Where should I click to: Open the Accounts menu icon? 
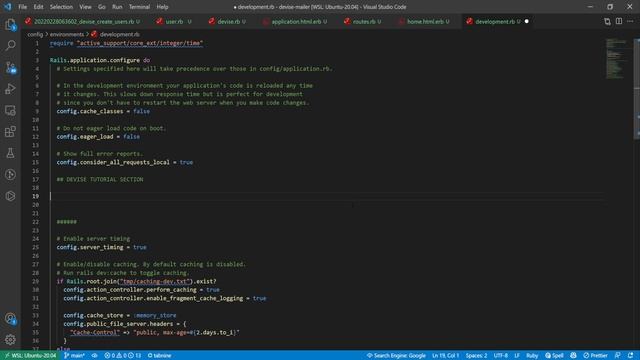click(x=10, y=319)
